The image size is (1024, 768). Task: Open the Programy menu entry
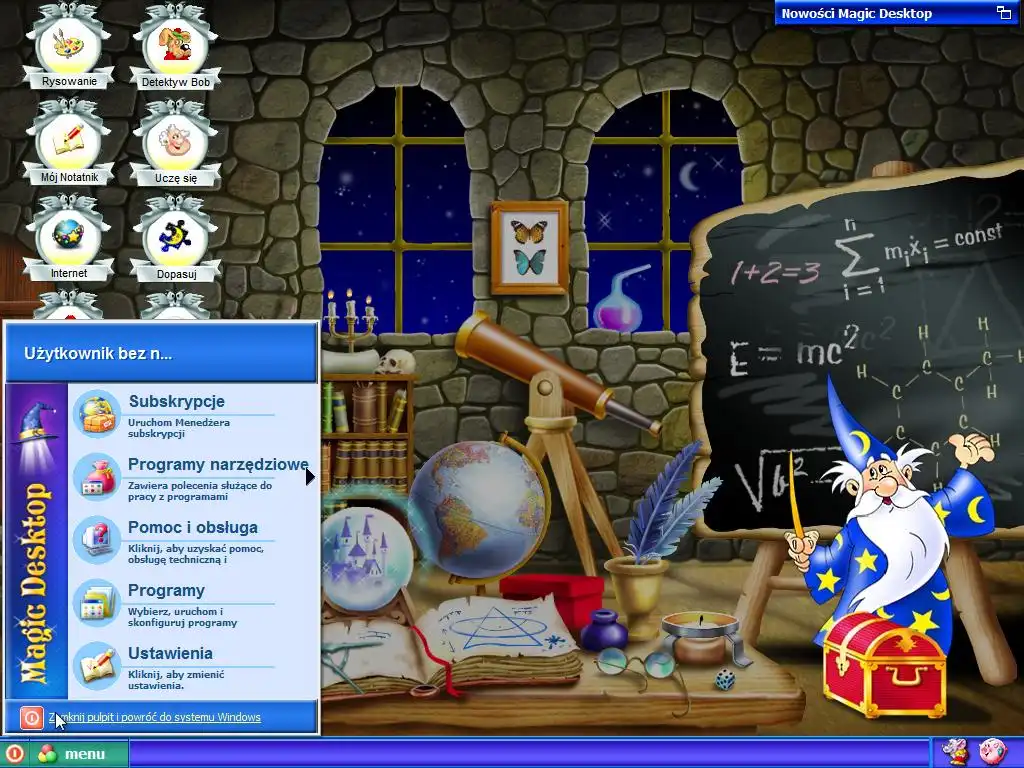[193, 603]
